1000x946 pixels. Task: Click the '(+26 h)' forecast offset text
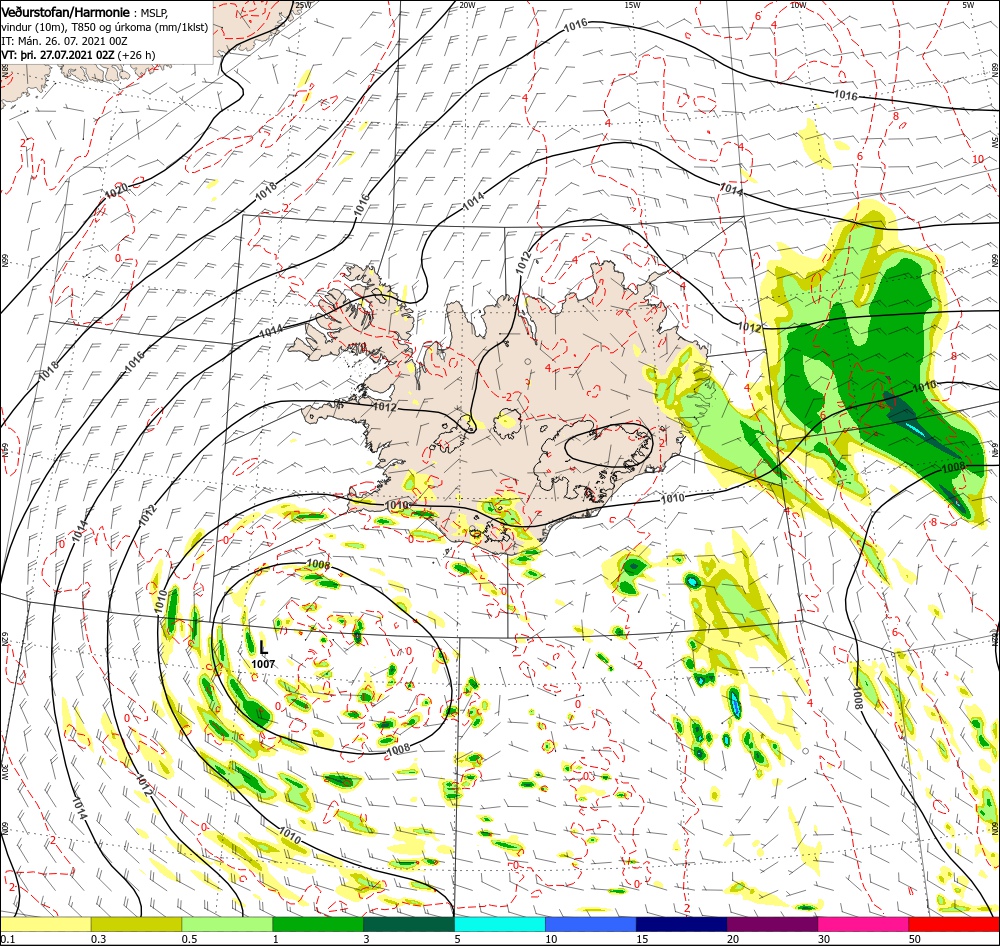pos(136,55)
